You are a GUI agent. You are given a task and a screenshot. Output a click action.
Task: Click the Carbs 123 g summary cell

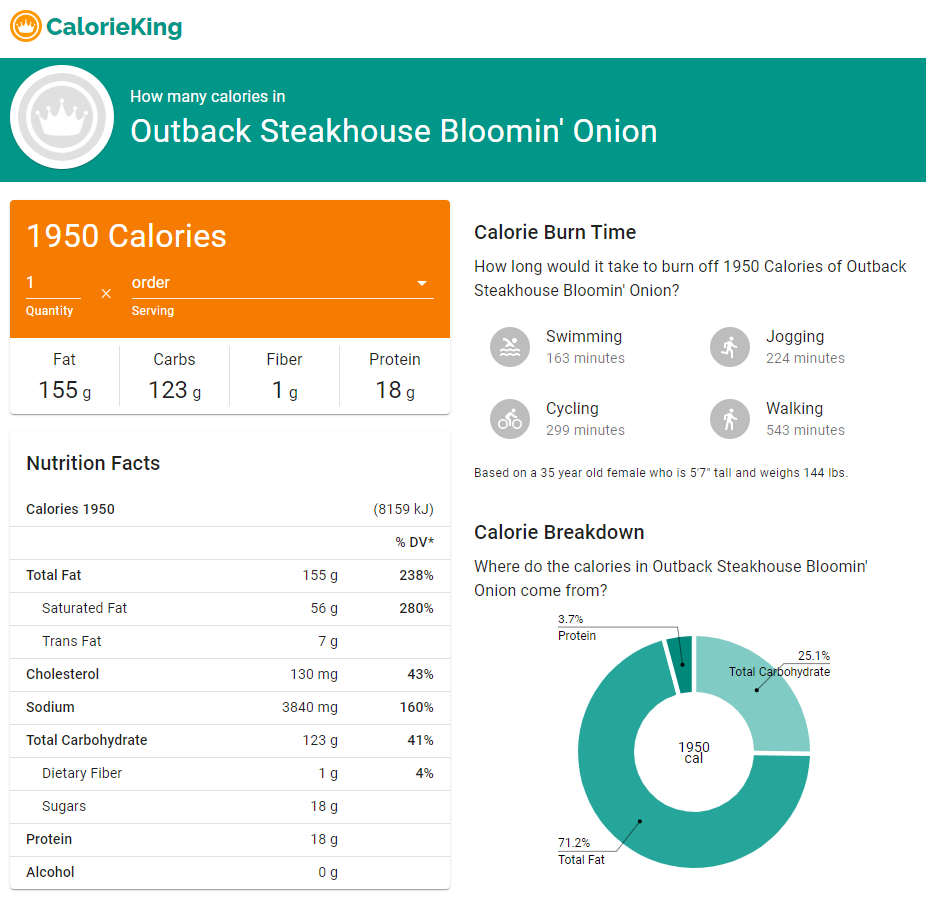click(x=175, y=377)
